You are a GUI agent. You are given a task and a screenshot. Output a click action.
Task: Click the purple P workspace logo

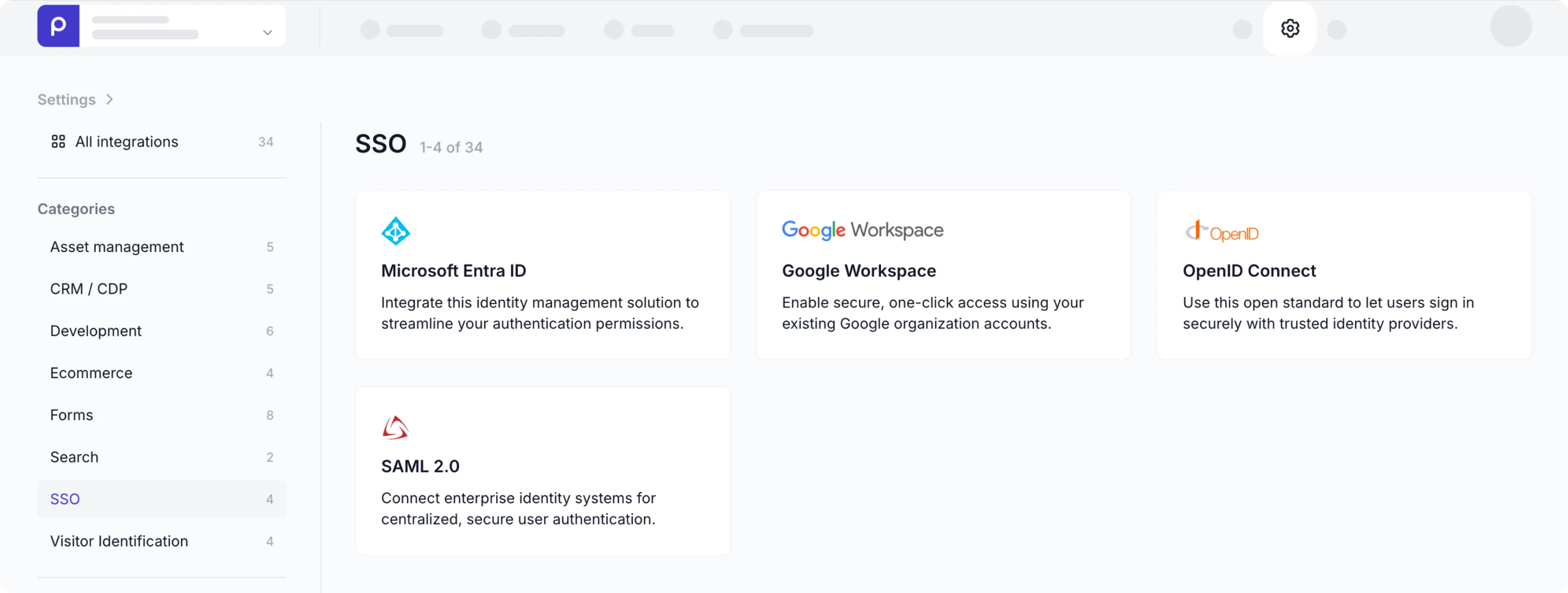(x=58, y=26)
